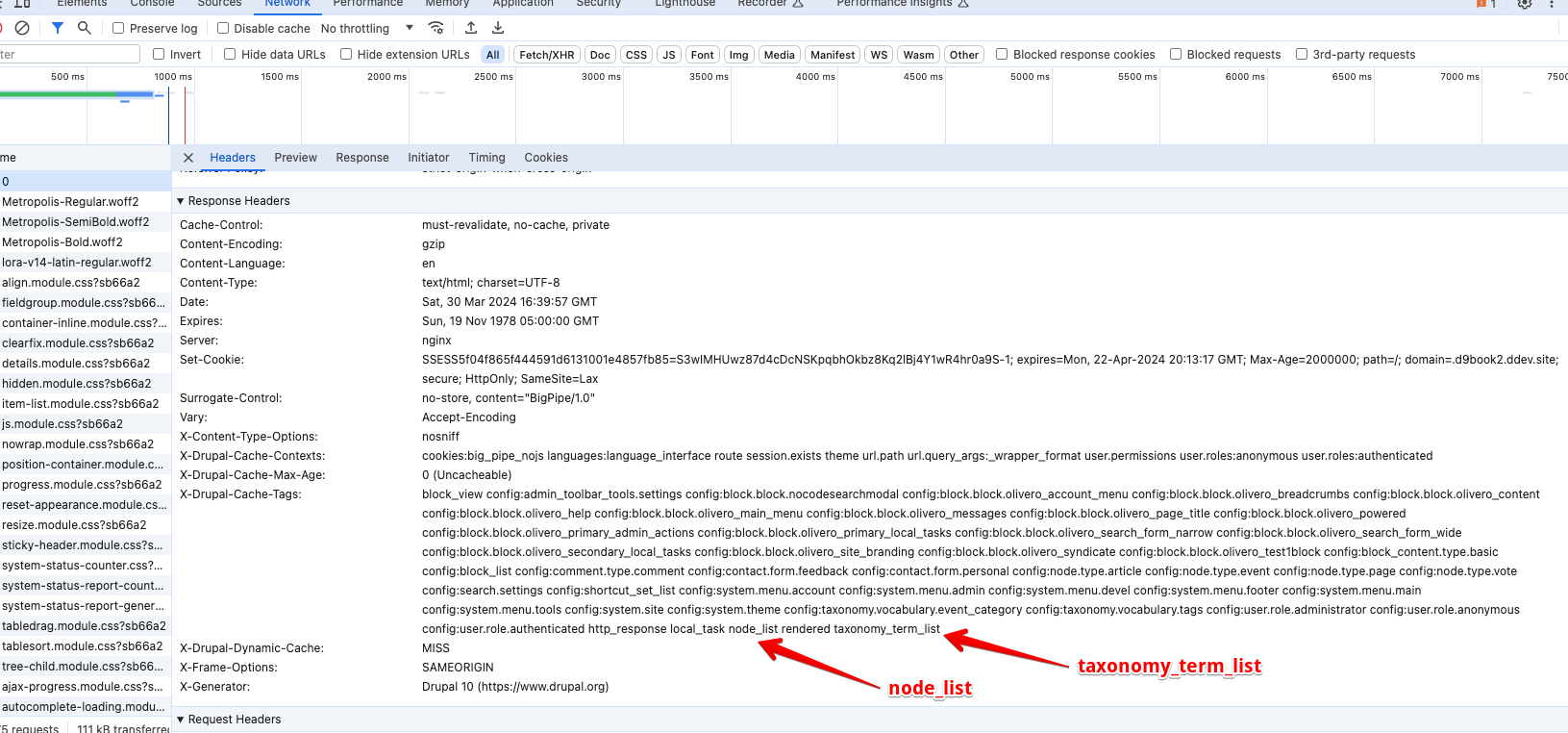The image size is (1568, 733).
Task: Filter requests by Other type
Action: [964, 55]
